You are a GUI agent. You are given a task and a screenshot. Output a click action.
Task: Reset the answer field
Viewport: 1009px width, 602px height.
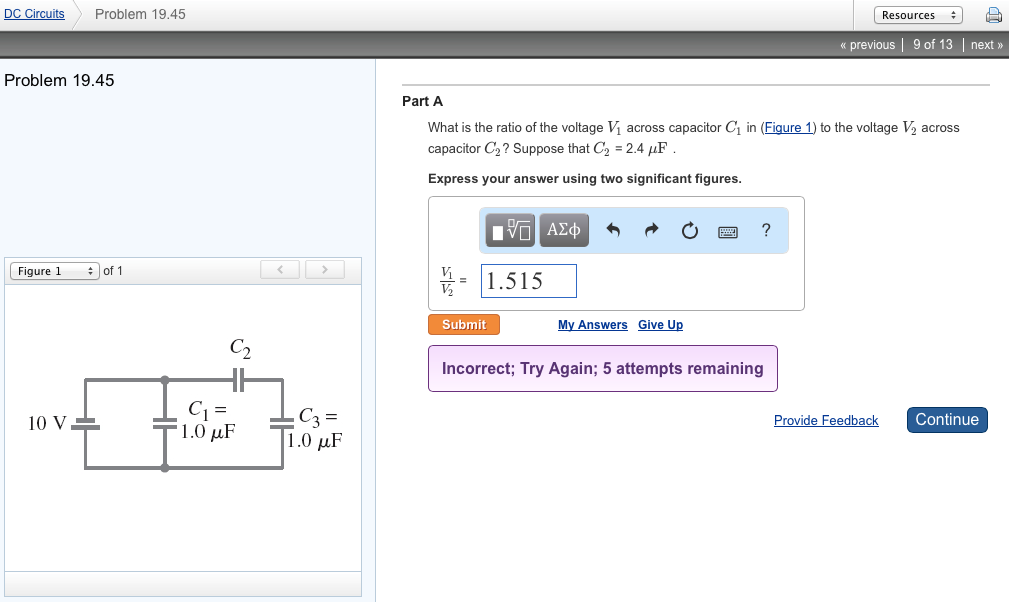pos(689,230)
